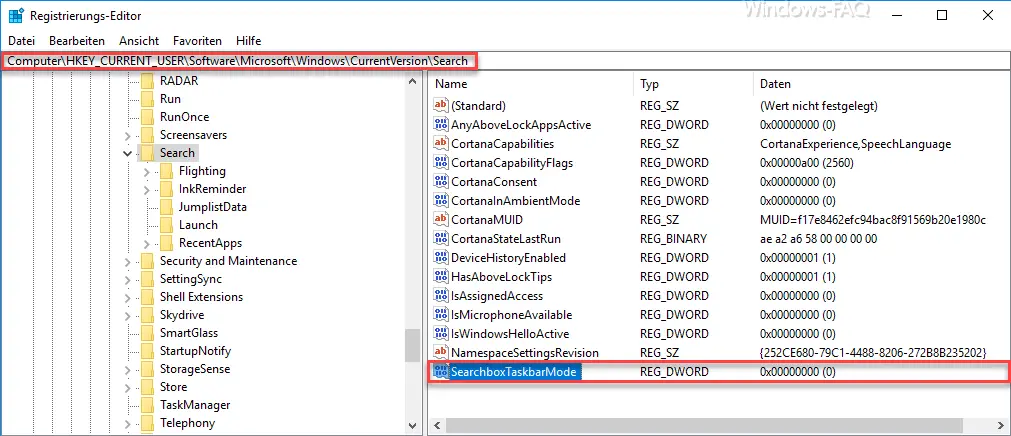The height and width of the screenshot is (436, 1011).
Task: Click the 0x00000a00 (2560) data value
Action: tap(807, 163)
